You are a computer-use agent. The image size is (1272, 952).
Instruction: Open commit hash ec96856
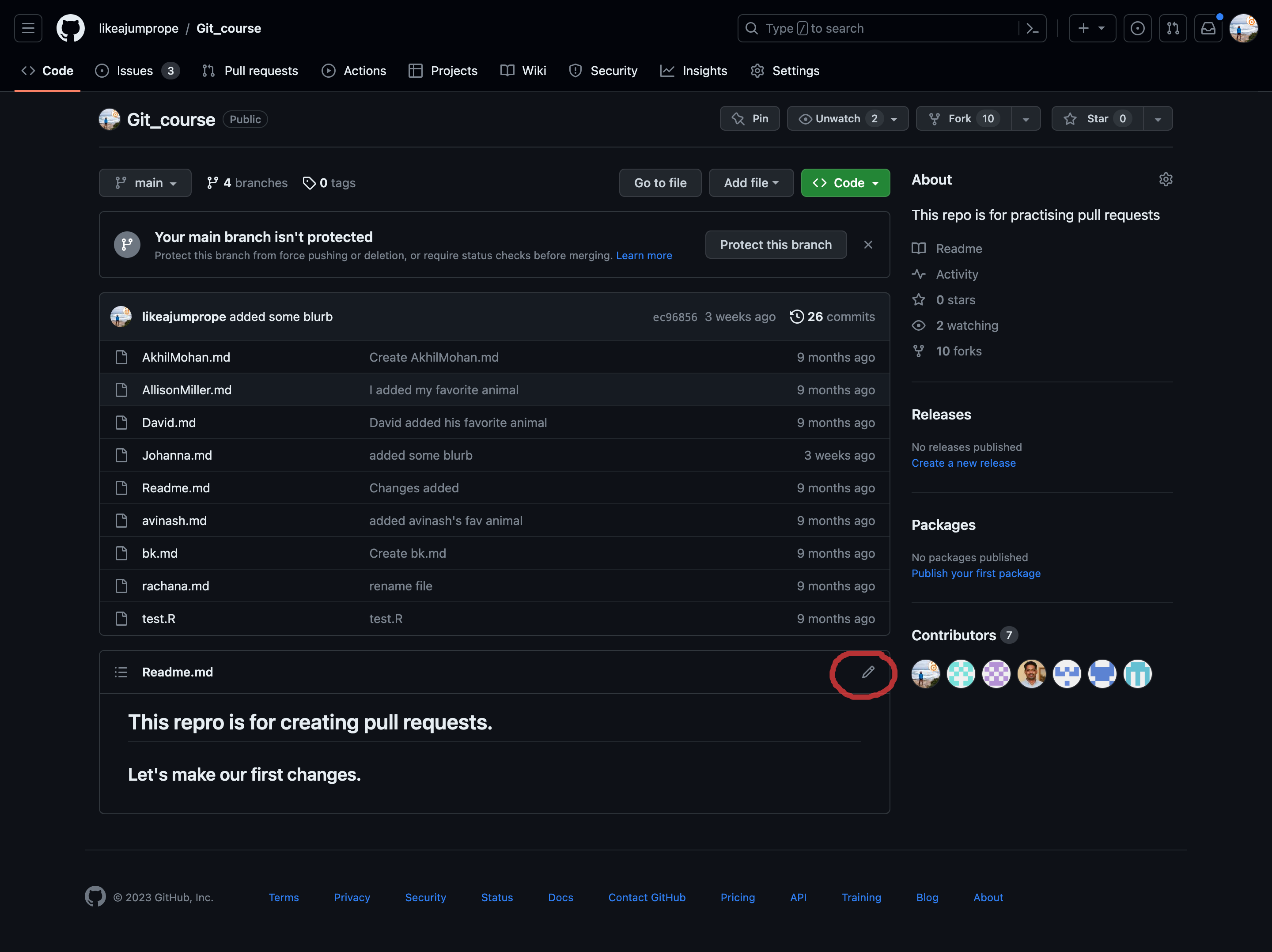[x=674, y=317]
